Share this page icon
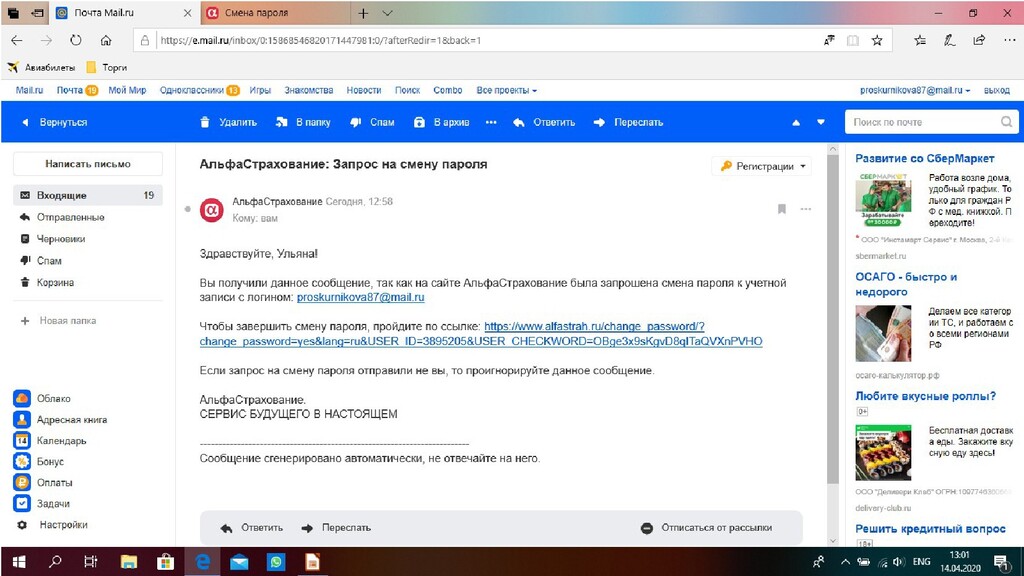Screen dimensions: 1024x576 pos(979,40)
